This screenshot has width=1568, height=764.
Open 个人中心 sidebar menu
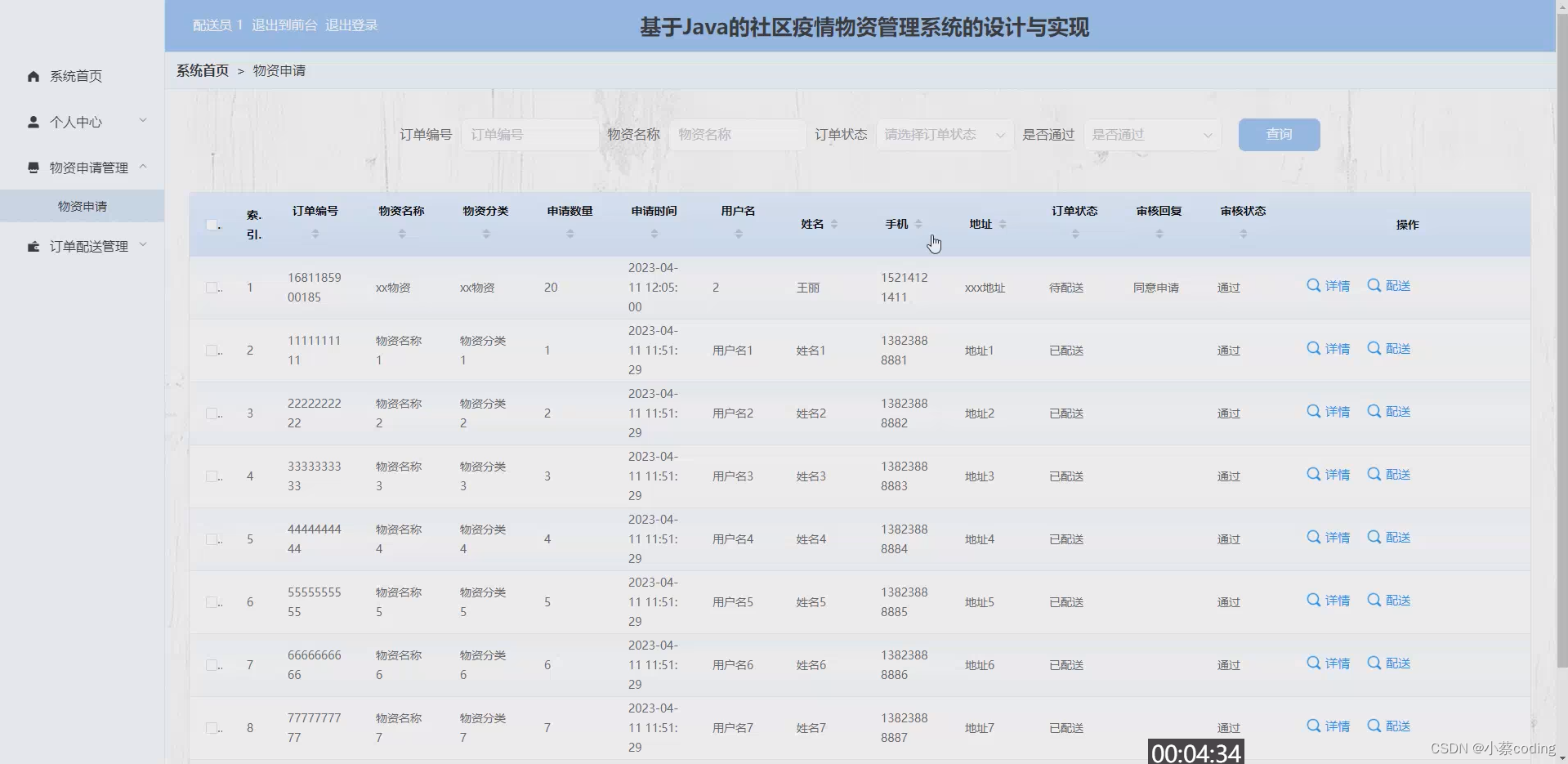82,122
